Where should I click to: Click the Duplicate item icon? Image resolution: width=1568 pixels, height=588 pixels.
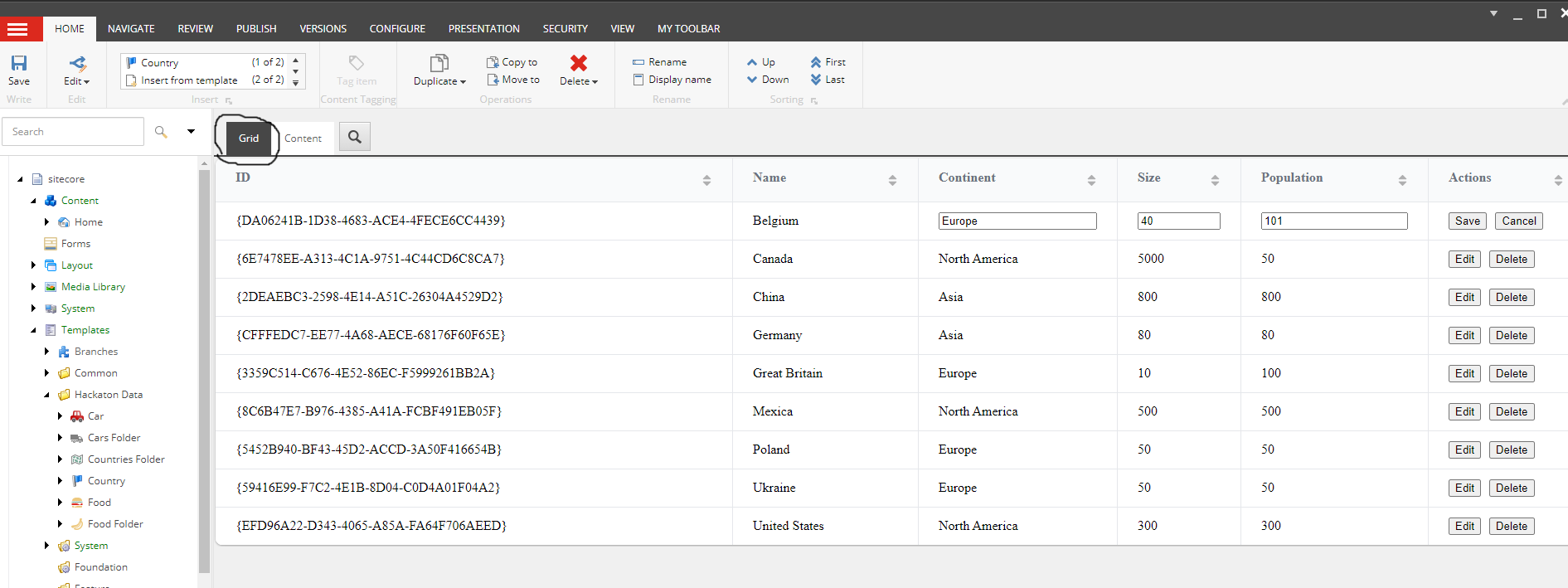[439, 64]
